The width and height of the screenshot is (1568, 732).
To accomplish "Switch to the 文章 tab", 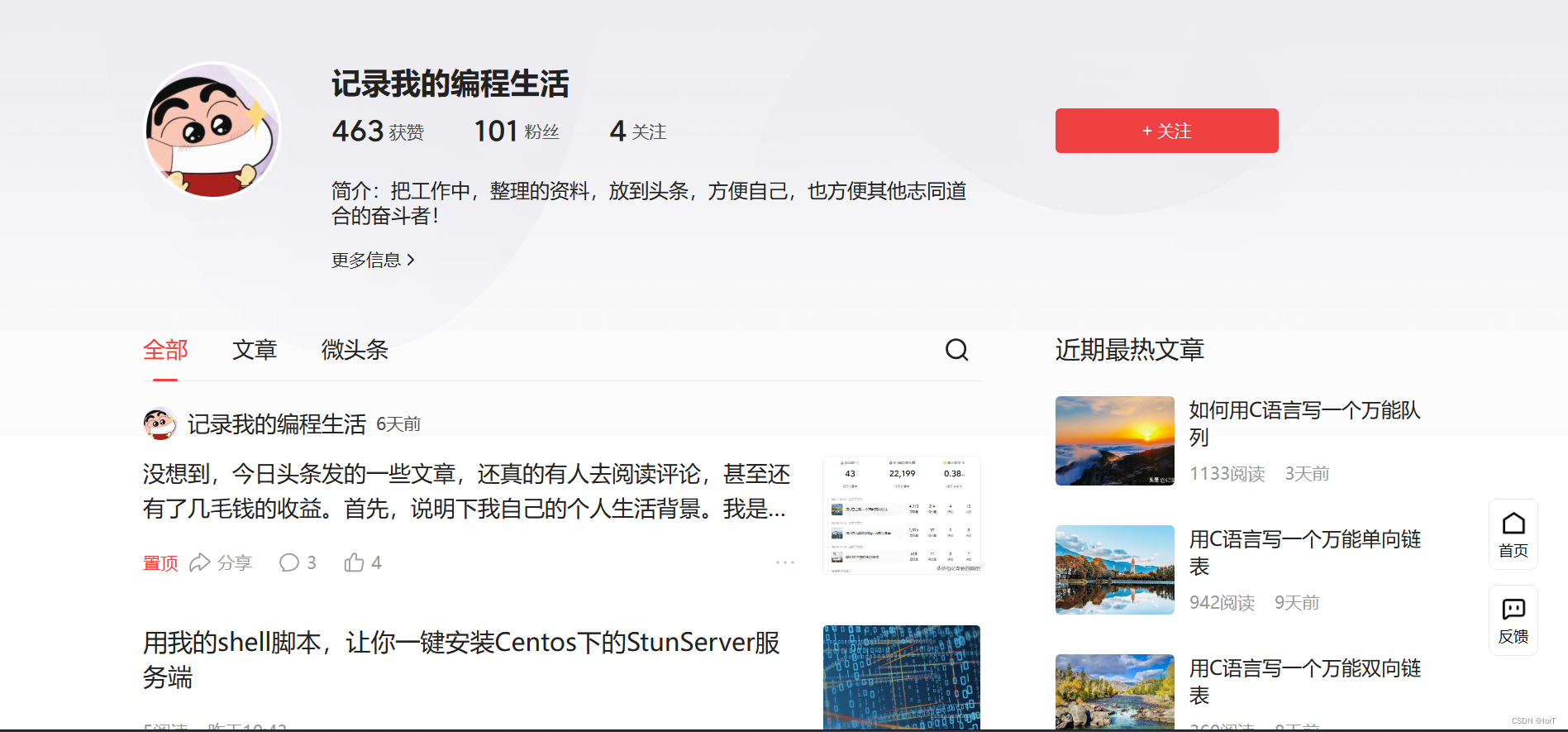I will (255, 350).
